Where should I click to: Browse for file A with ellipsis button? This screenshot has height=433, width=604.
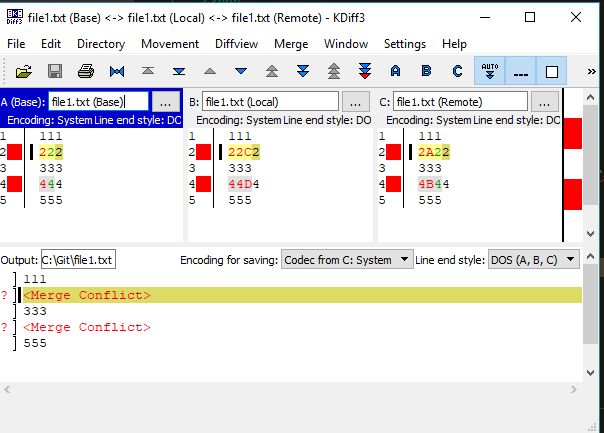[x=166, y=102]
